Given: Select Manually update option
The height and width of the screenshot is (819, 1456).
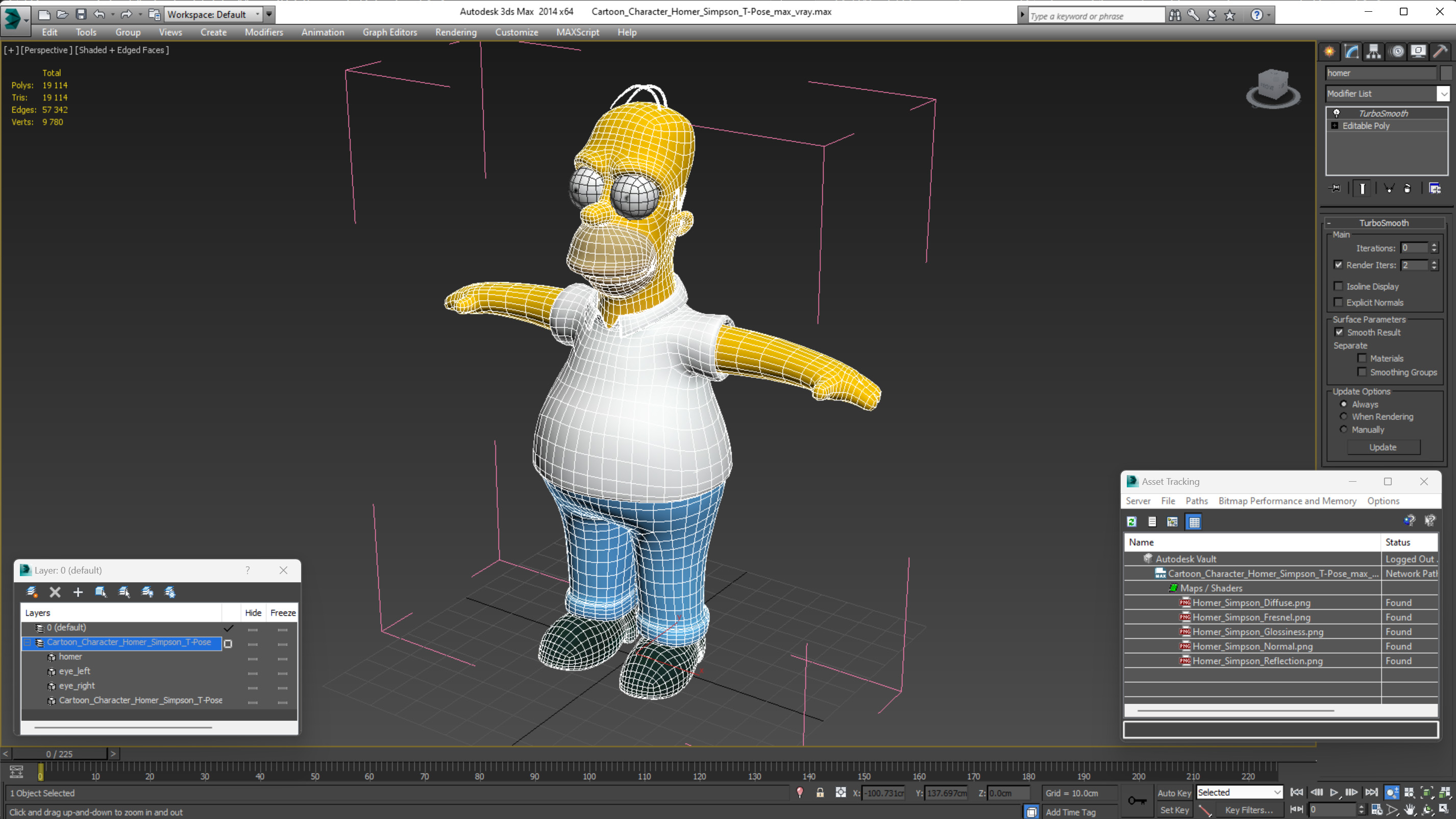Looking at the screenshot, I should tap(1344, 429).
